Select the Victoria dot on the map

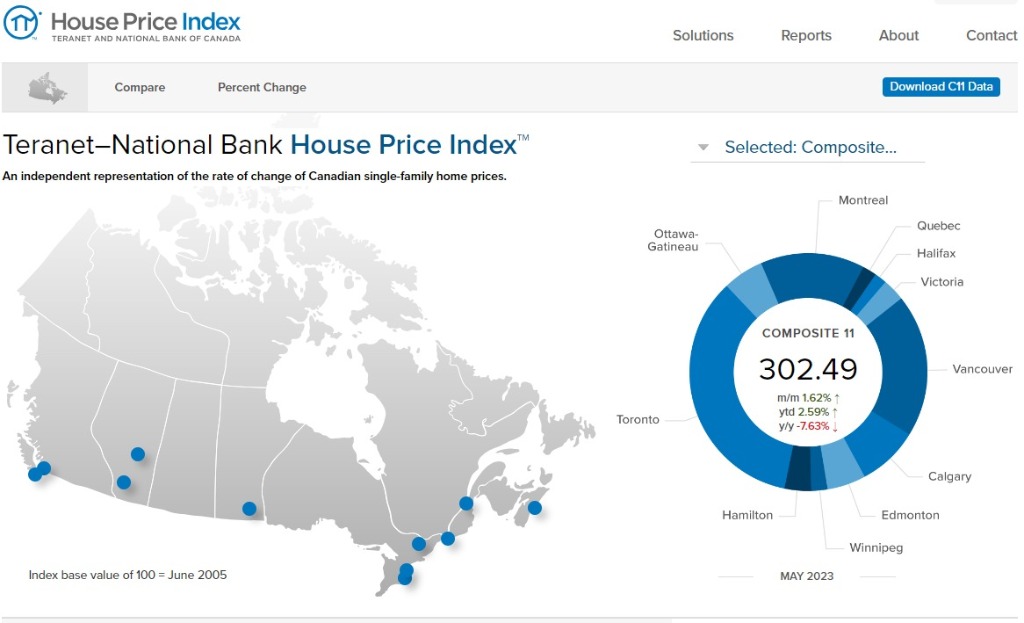[35, 475]
